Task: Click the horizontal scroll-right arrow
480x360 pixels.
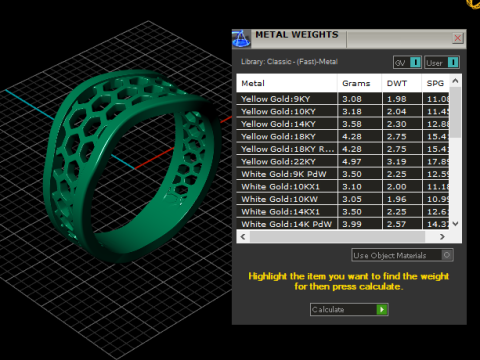Action: 442,237
